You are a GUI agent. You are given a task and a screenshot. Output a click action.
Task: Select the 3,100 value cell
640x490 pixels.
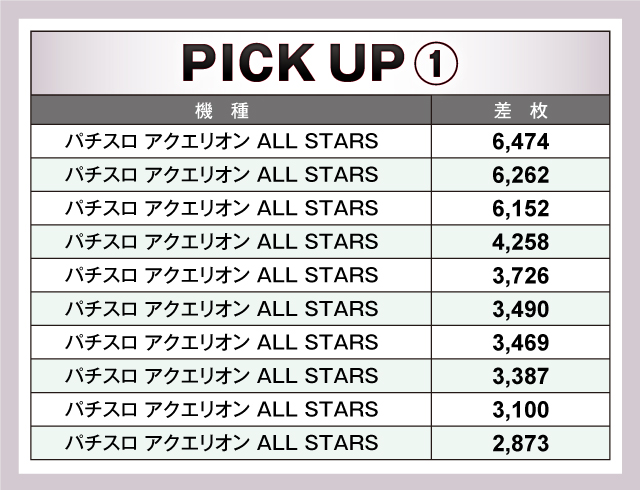[521, 410]
